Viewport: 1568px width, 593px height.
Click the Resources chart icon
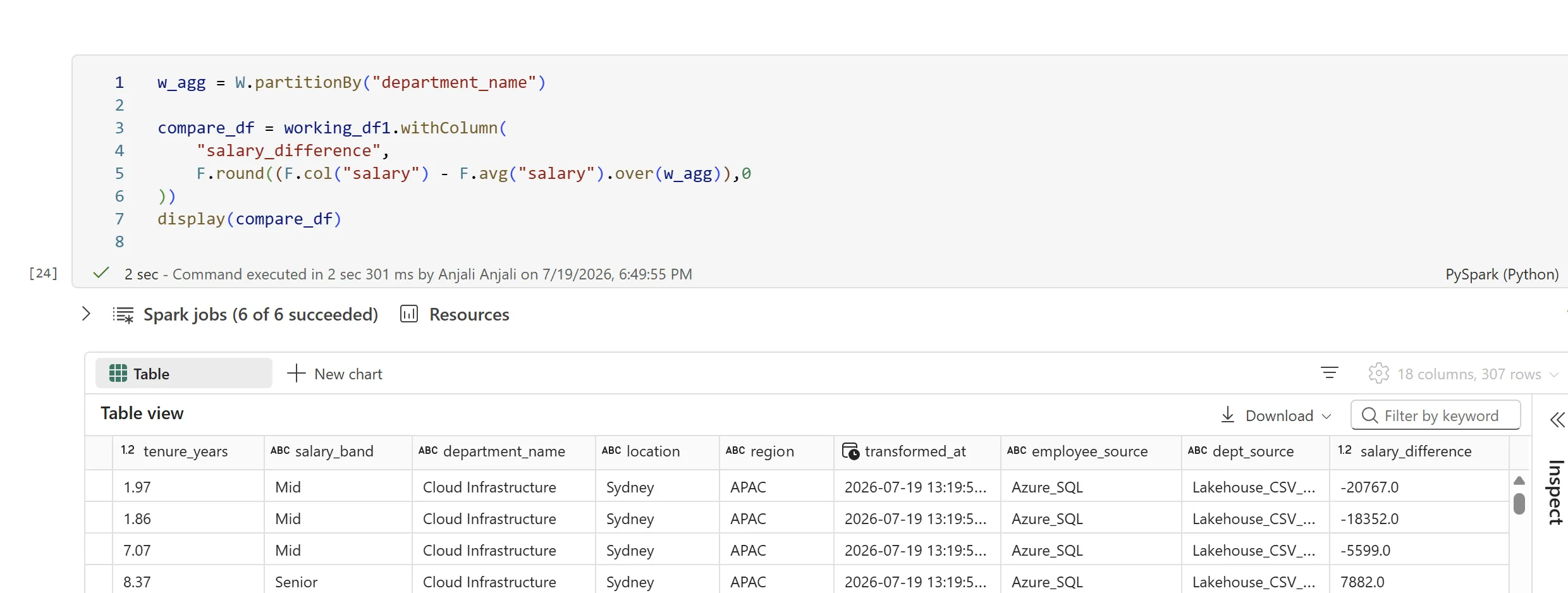click(x=409, y=314)
